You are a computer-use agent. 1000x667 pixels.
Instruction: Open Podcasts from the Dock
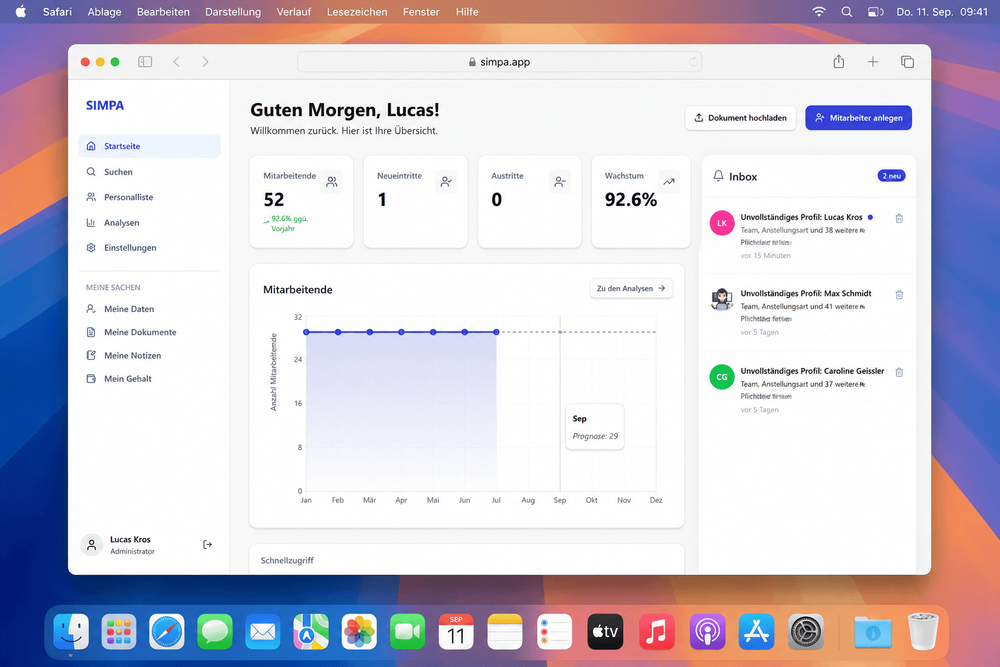[x=707, y=632]
